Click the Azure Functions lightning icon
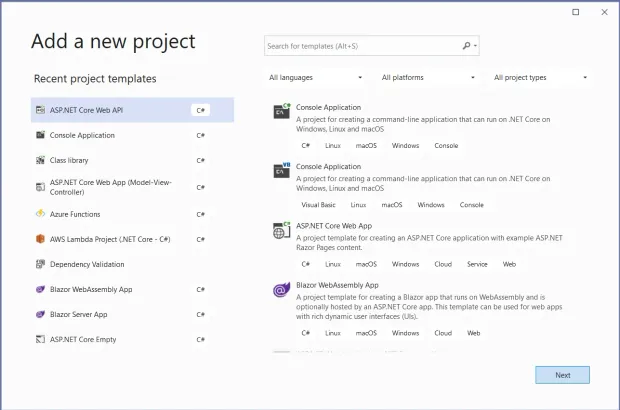 [40, 214]
